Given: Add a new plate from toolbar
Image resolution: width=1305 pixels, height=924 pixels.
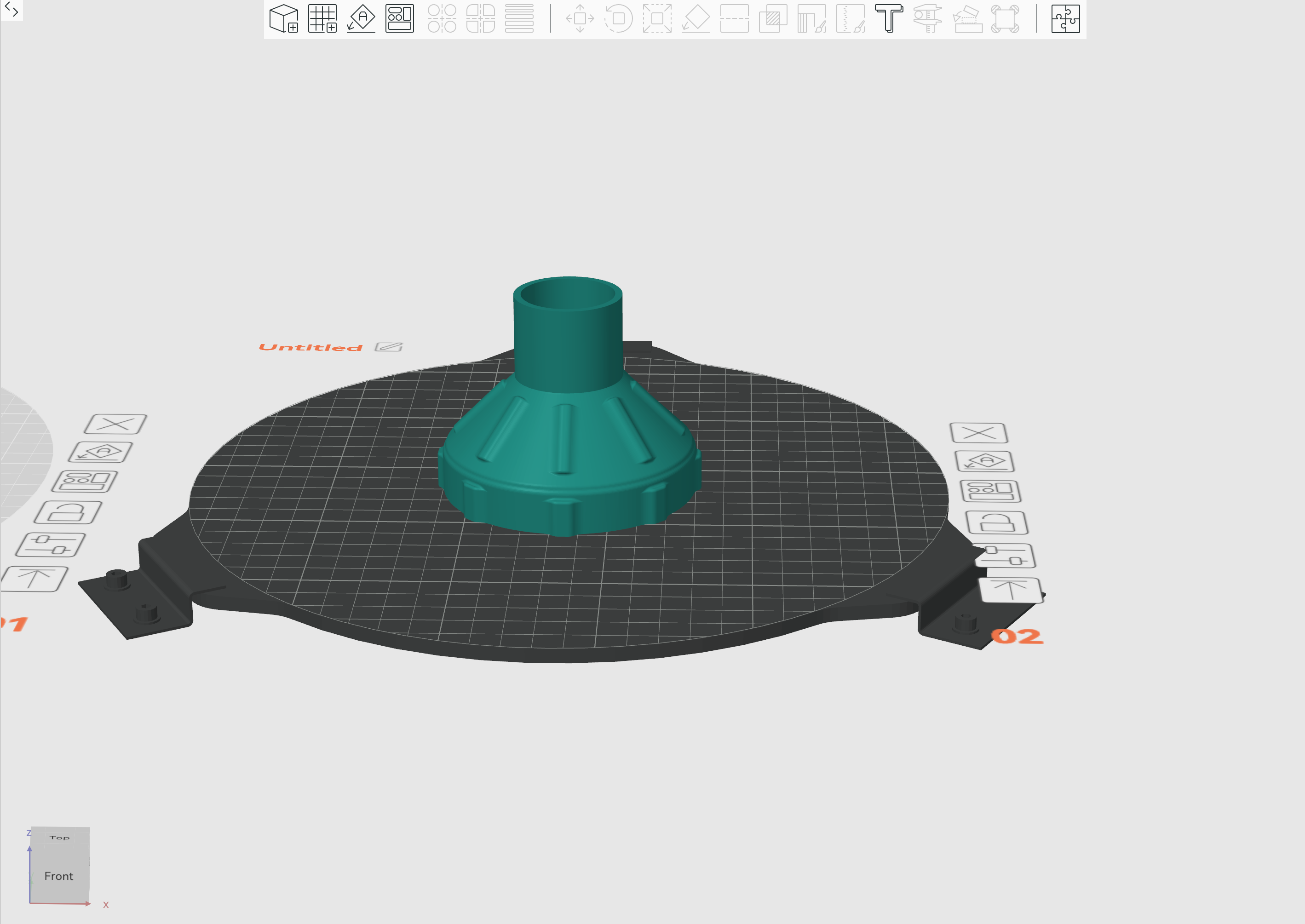Looking at the screenshot, I should (x=322, y=19).
